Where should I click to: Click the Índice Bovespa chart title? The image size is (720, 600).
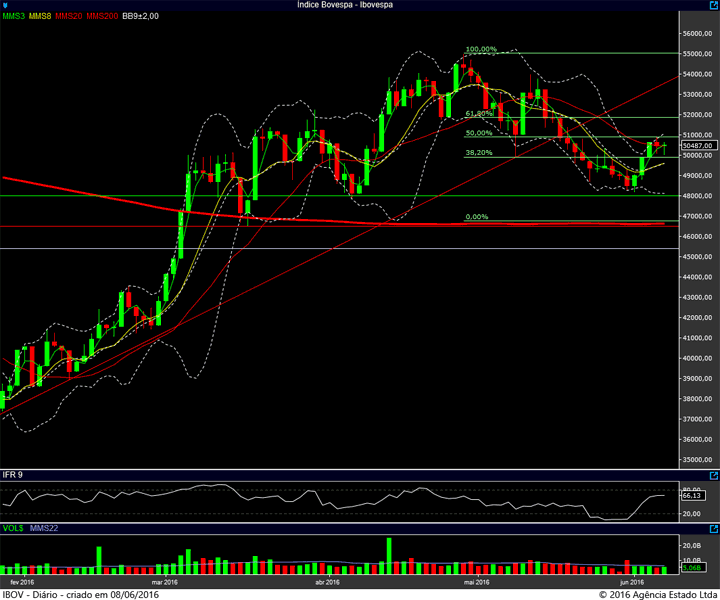click(345, 5)
